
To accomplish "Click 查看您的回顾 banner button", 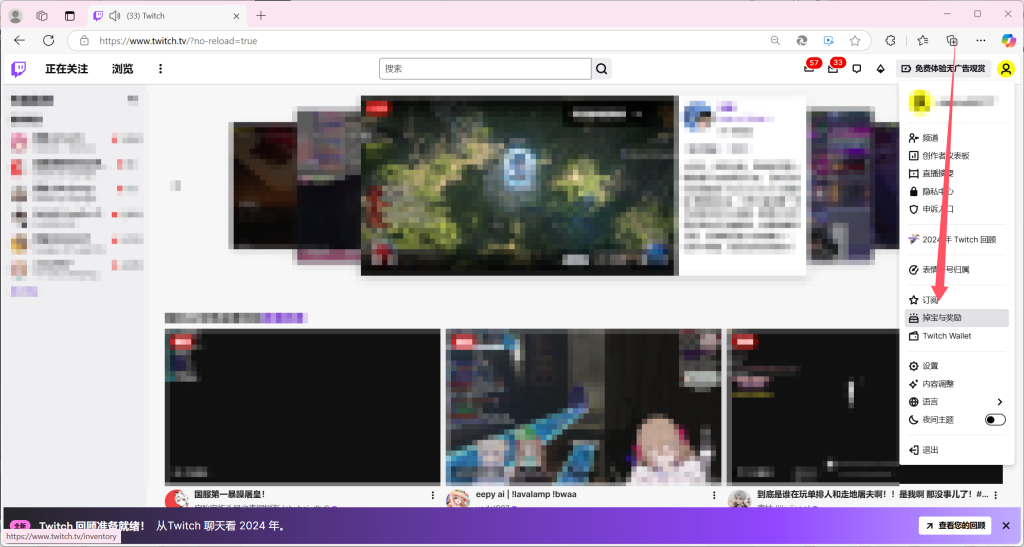I will pyautogui.click(x=955, y=525).
